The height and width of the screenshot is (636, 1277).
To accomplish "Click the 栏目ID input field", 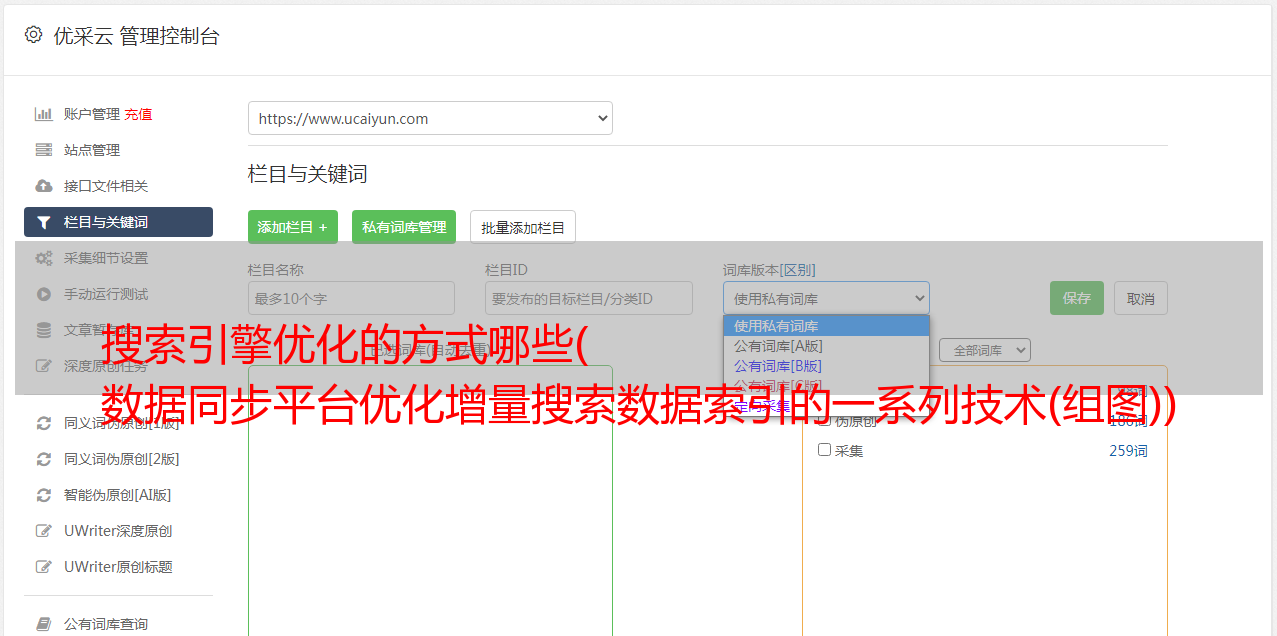I will coord(588,298).
